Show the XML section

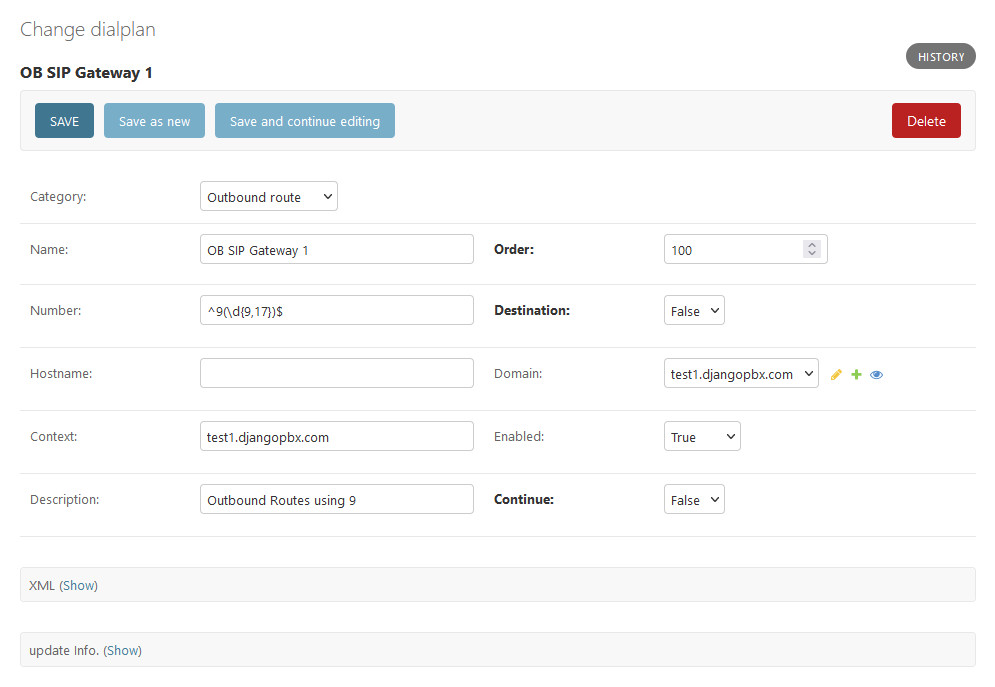pos(79,585)
